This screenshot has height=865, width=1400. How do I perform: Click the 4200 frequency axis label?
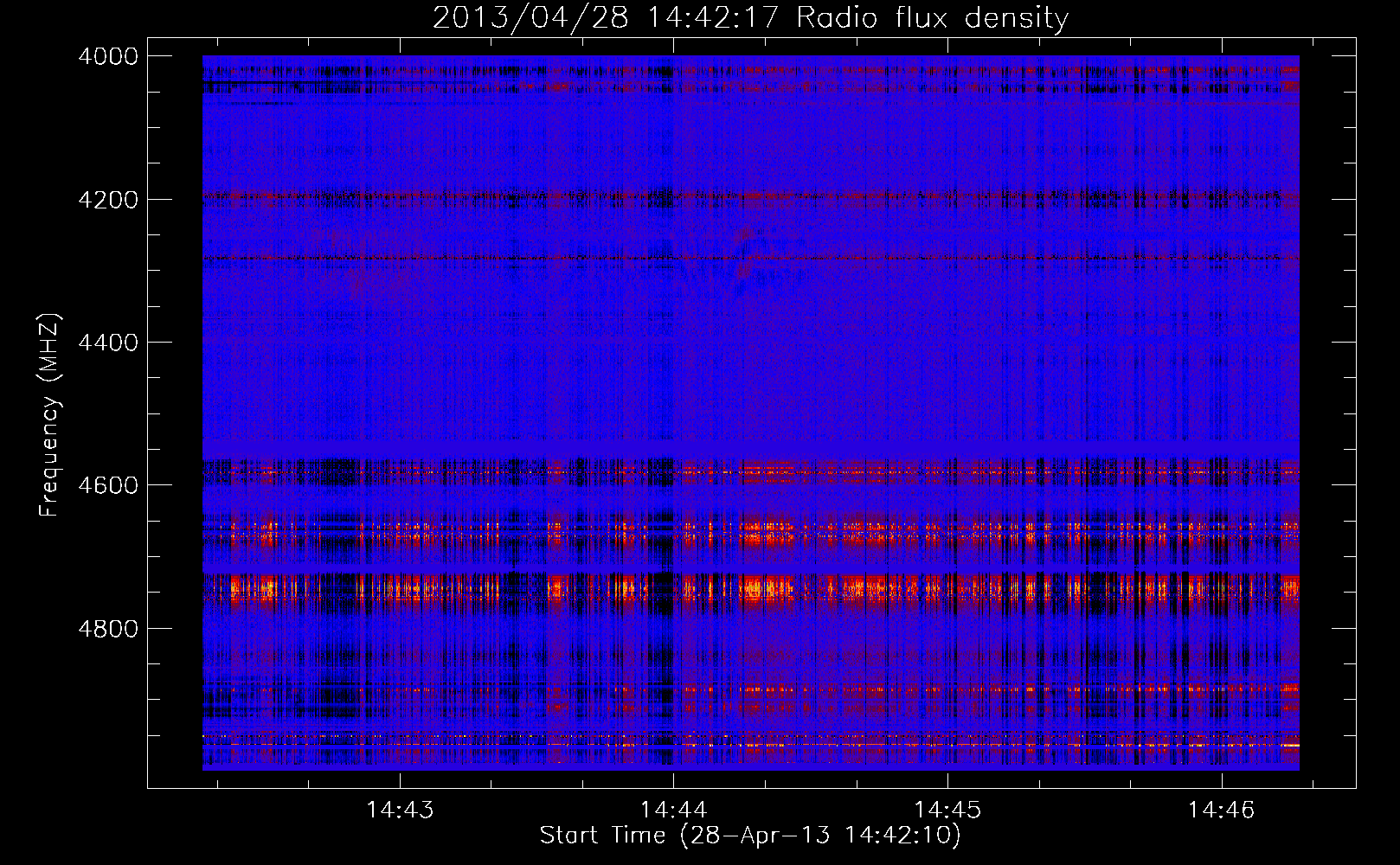click(x=108, y=199)
